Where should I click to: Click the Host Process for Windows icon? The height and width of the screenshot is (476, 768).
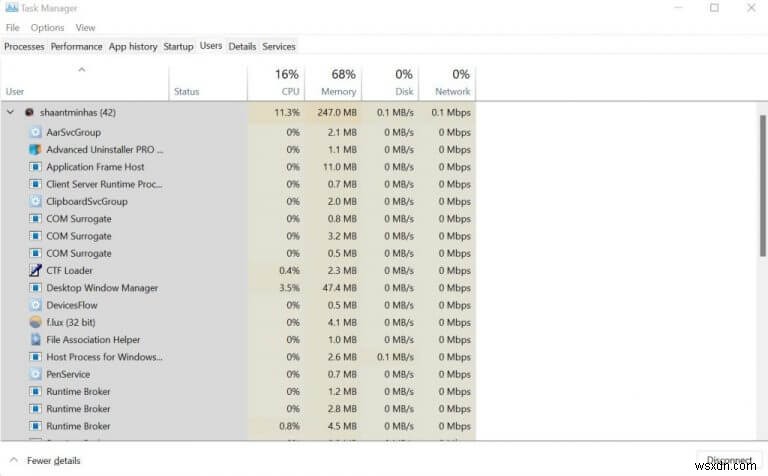(x=35, y=357)
